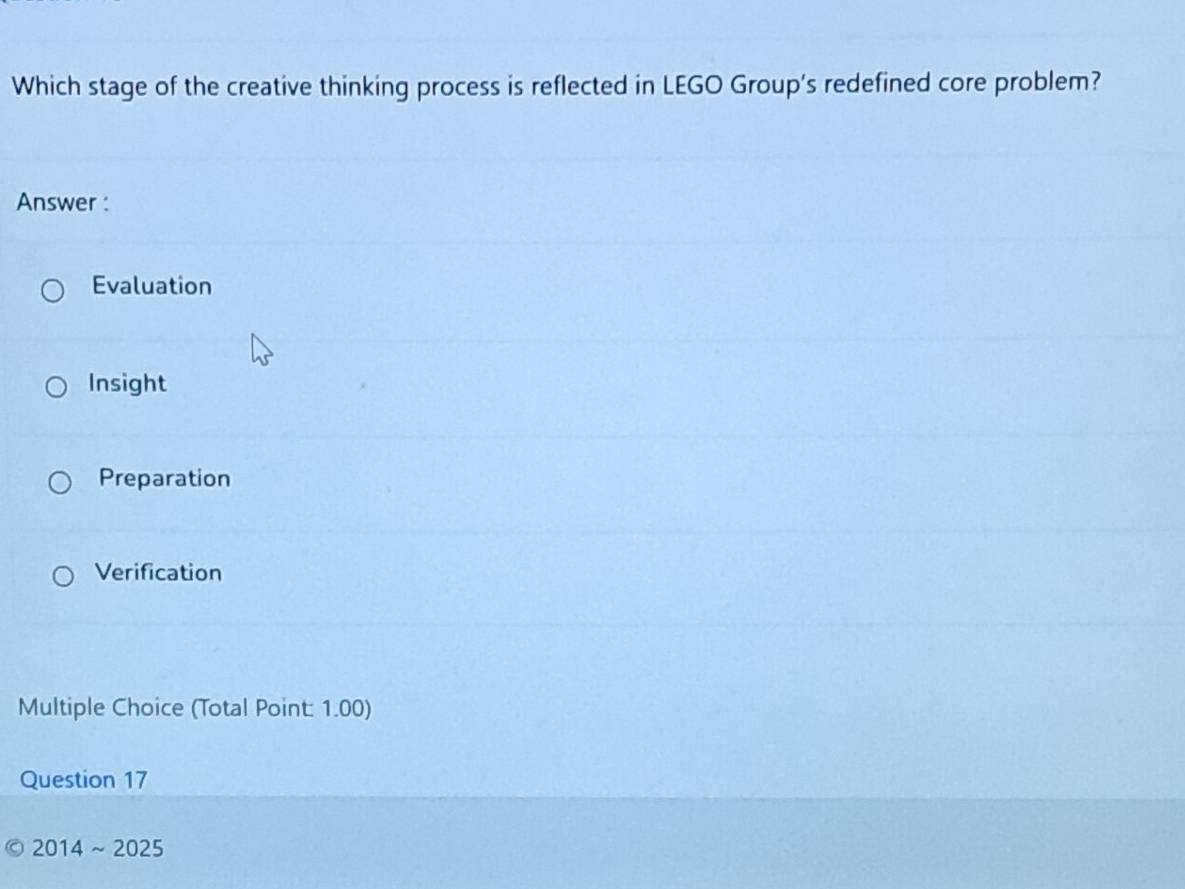Pick the Verification radio button

pyautogui.click(x=63, y=577)
